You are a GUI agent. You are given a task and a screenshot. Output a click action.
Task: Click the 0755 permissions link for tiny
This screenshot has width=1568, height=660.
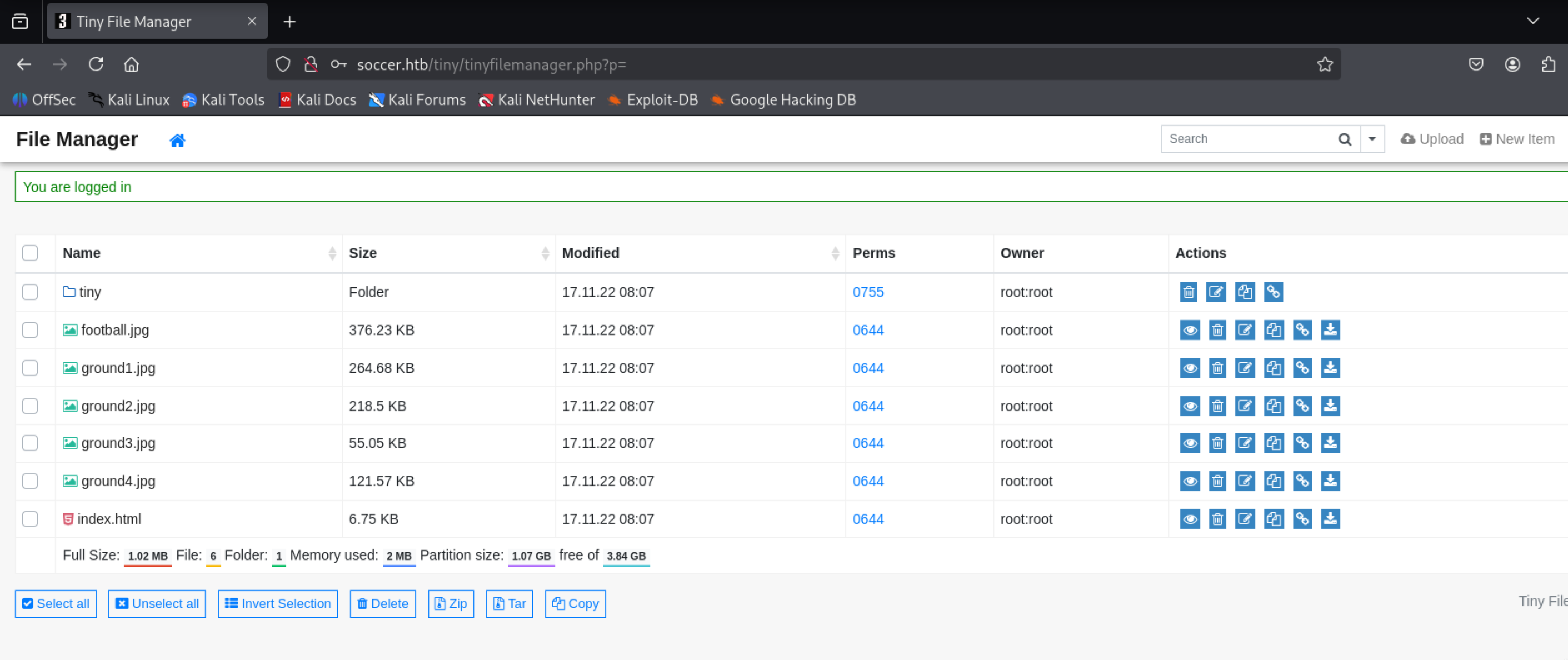[x=867, y=292]
